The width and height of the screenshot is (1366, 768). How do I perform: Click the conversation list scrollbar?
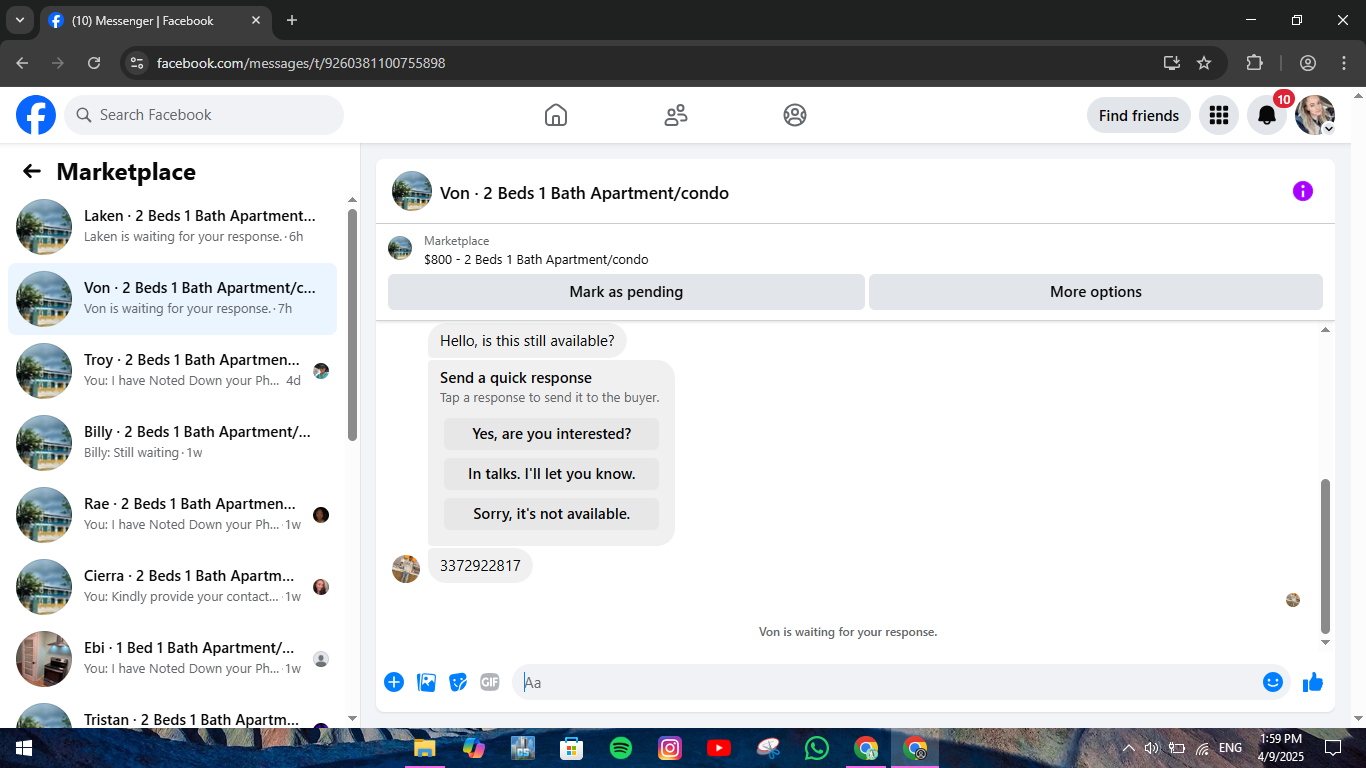pos(352,325)
